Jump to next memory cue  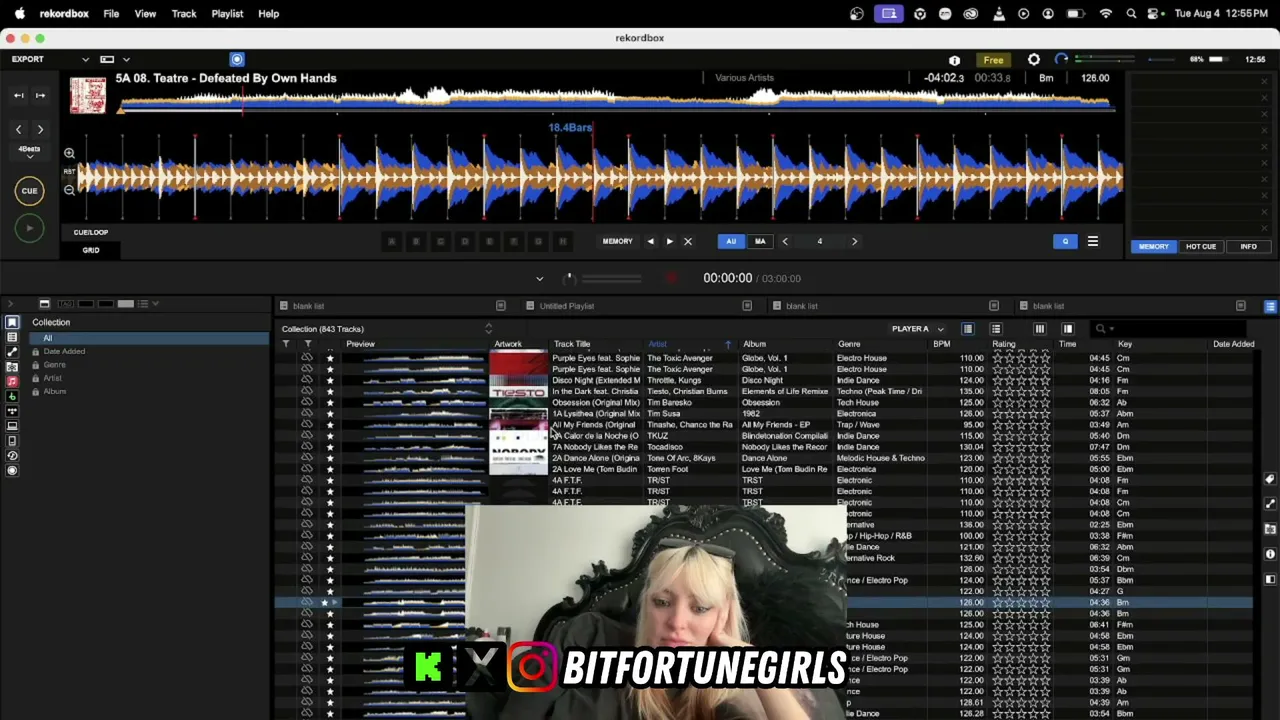[x=669, y=241]
